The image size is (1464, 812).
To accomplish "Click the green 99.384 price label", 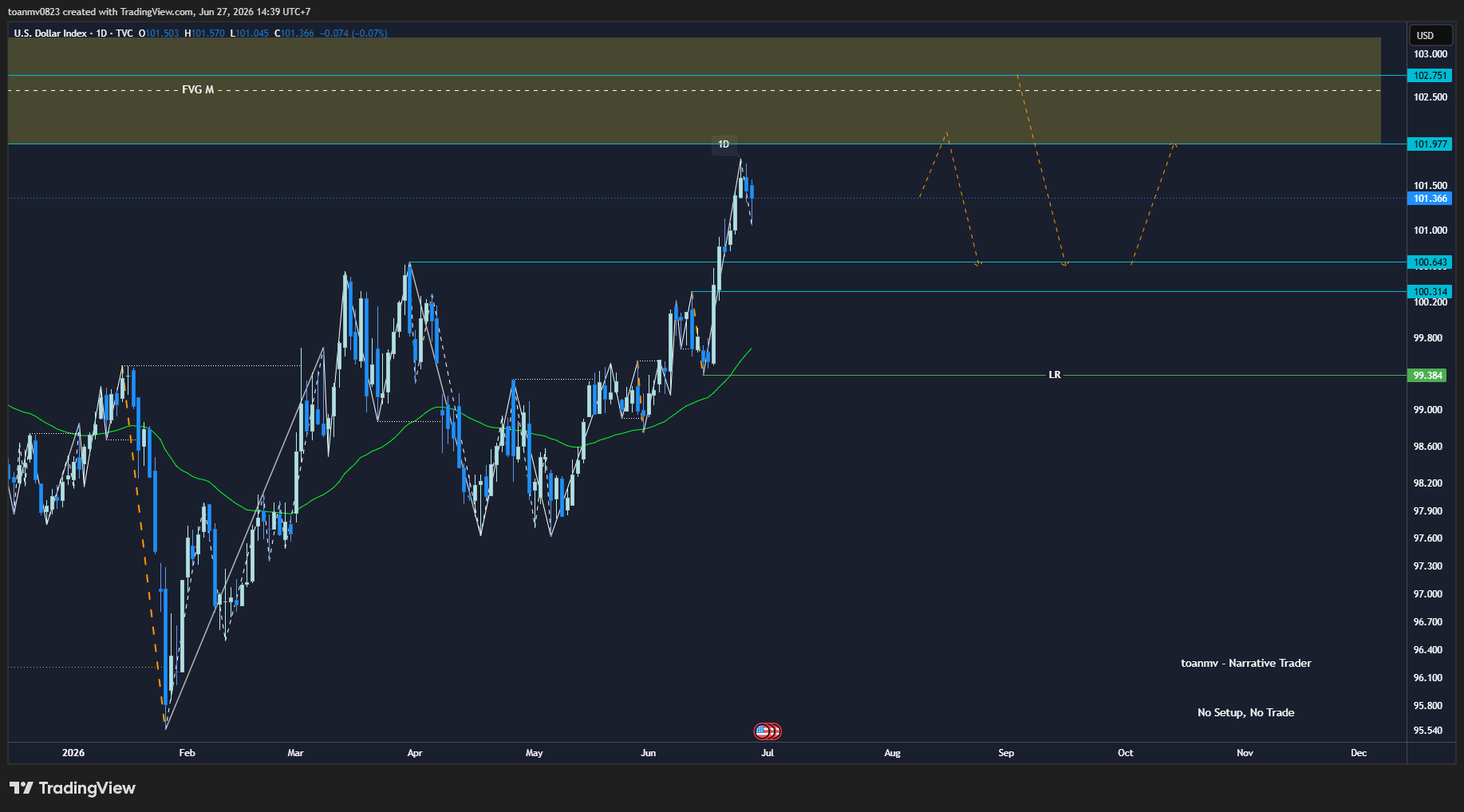I will [x=1427, y=376].
